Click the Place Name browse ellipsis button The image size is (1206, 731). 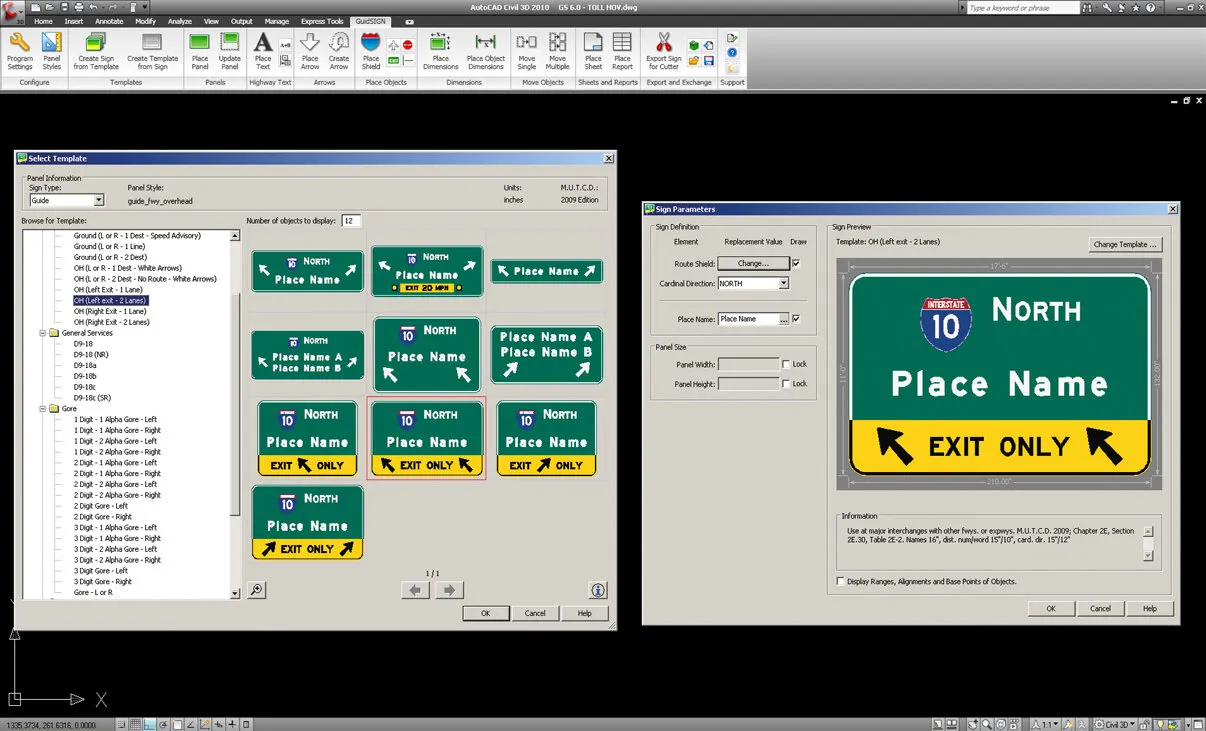coord(784,319)
